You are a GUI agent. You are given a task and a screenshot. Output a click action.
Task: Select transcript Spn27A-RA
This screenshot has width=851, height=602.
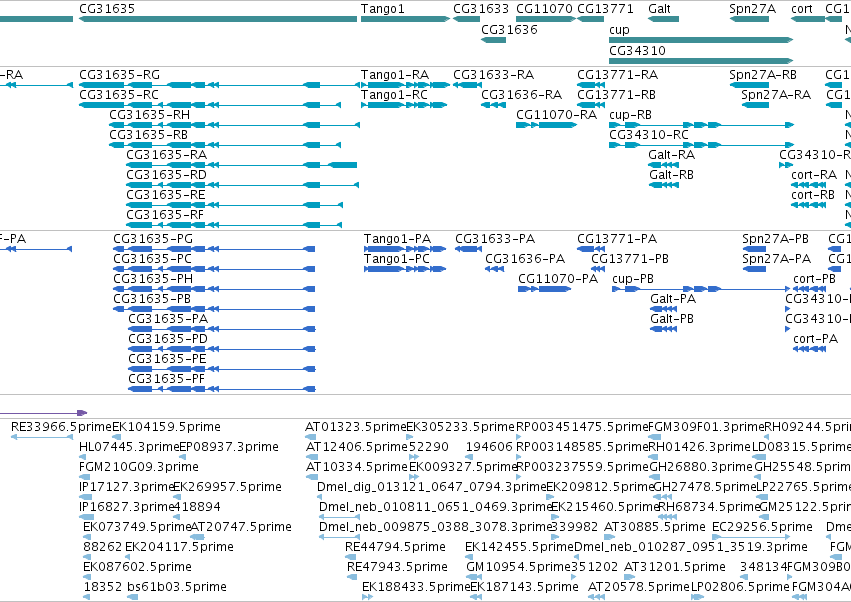pyautogui.click(x=776, y=94)
